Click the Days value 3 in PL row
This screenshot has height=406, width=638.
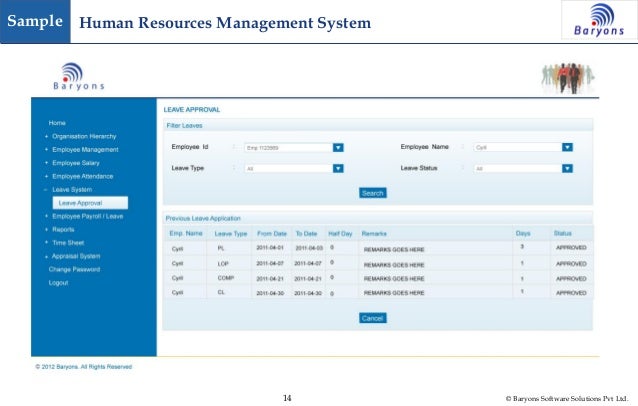click(522, 247)
